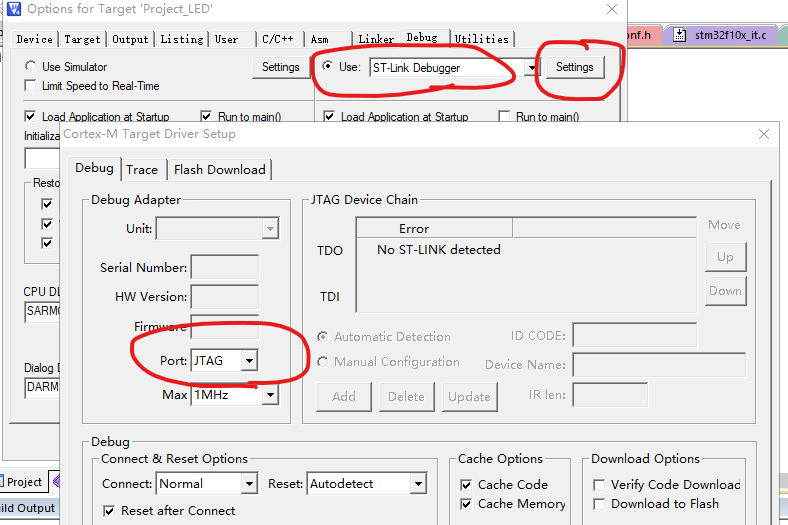Open the Max clock 1MHz dropdown
The height and width of the screenshot is (525, 788).
click(270, 395)
